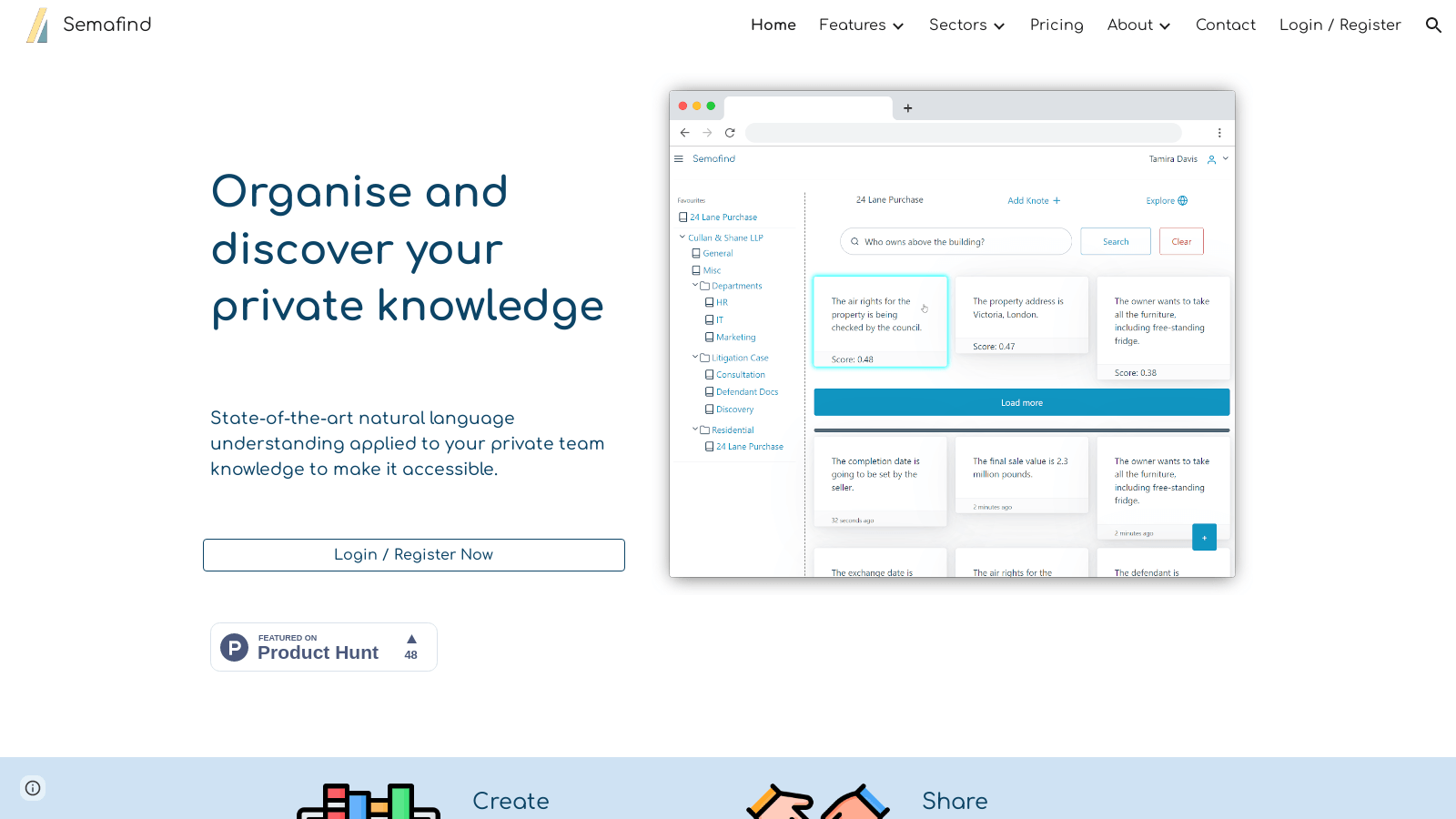Click the 'State-of-the-art natural language' paragraph
The height and width of the screenshot is (819, 1456).
[408, 443]
